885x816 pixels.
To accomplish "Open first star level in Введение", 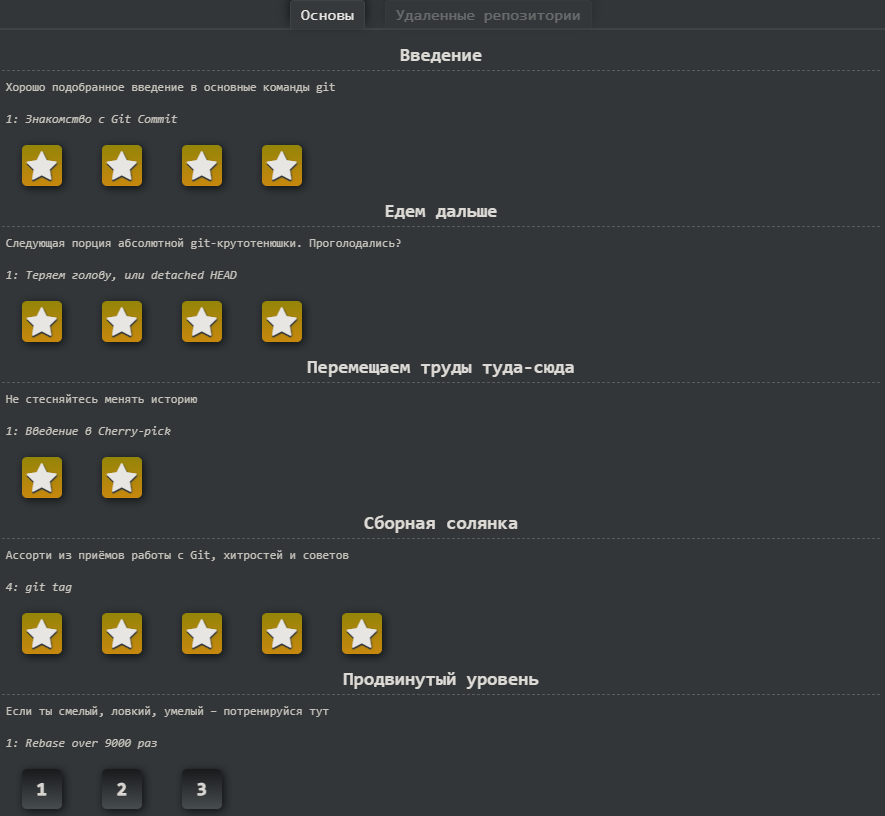I will (42, 165).
